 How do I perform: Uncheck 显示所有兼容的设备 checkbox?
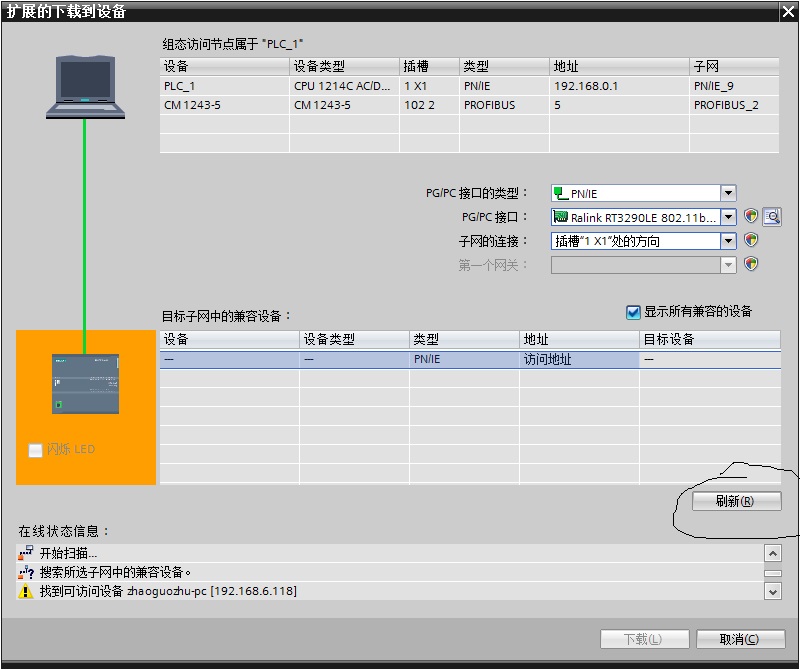click(633, 312)
